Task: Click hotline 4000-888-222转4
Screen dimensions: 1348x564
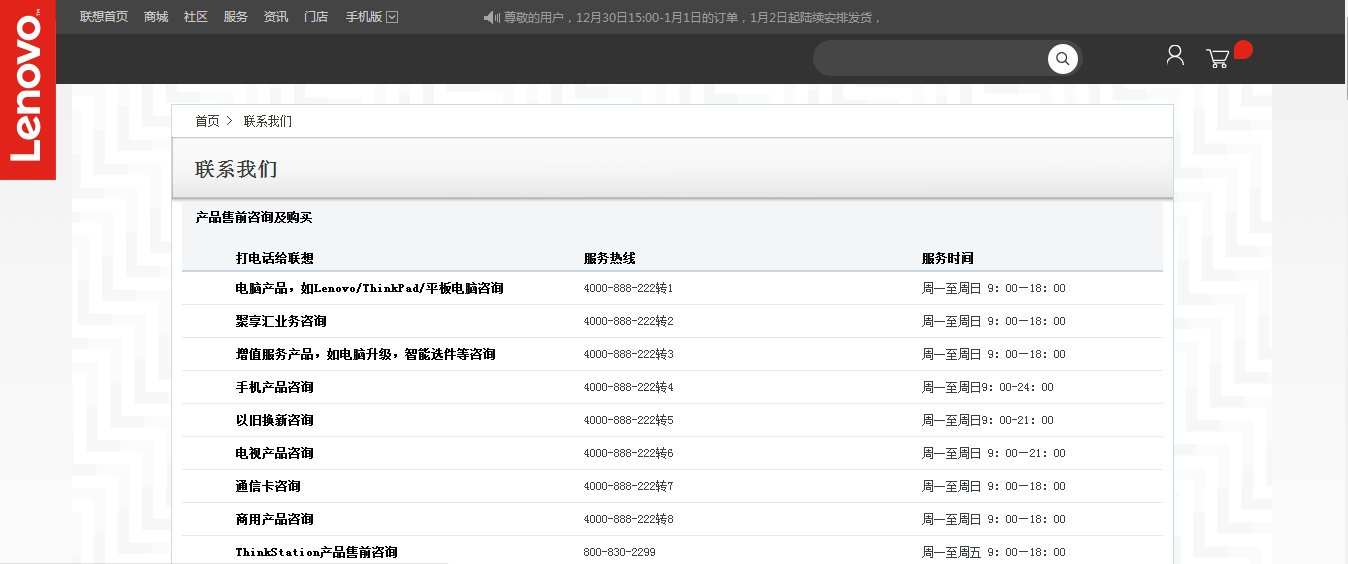Action: pos(628,387)
